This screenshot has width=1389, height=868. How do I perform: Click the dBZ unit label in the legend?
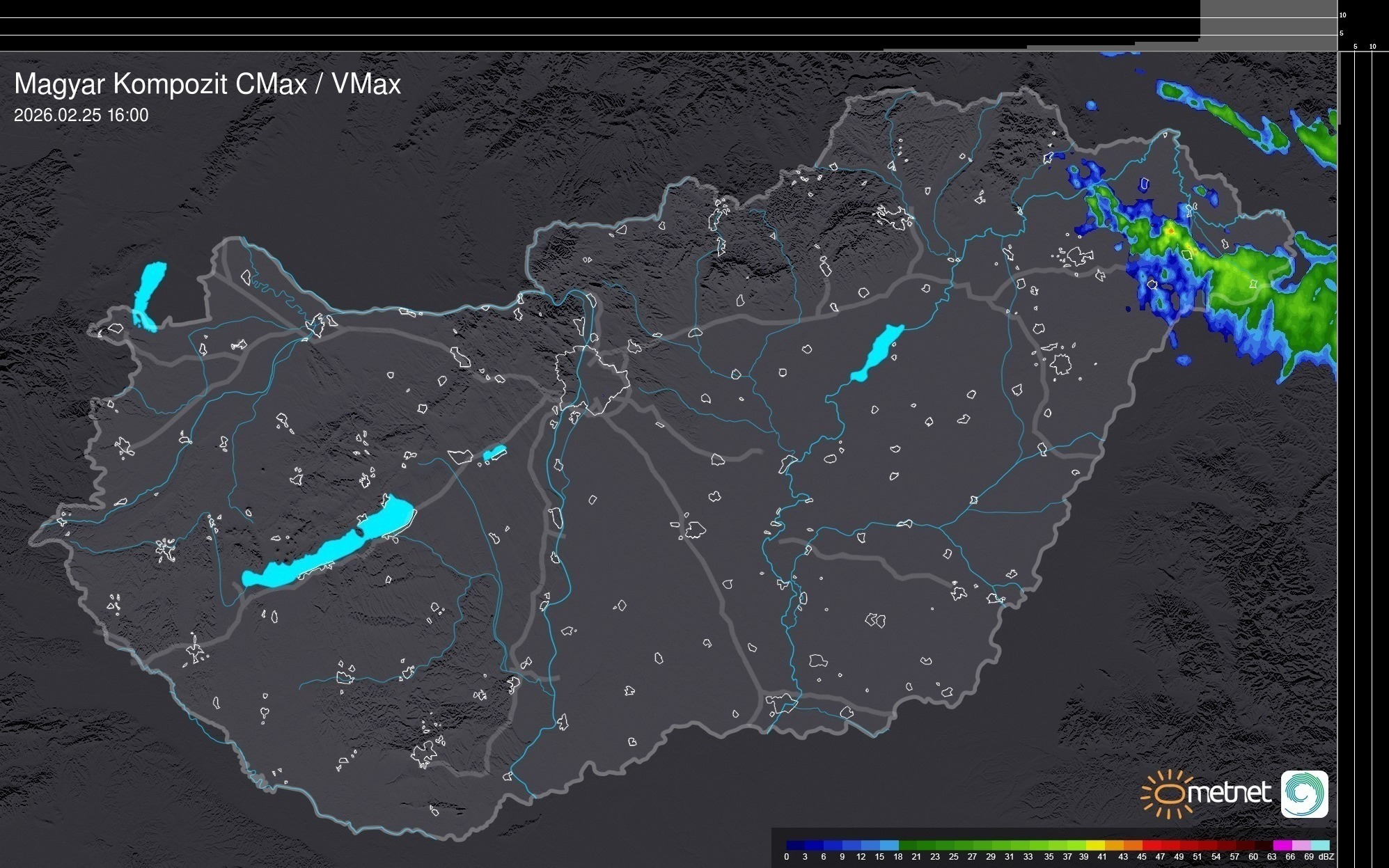click(x=1326, y=857)
